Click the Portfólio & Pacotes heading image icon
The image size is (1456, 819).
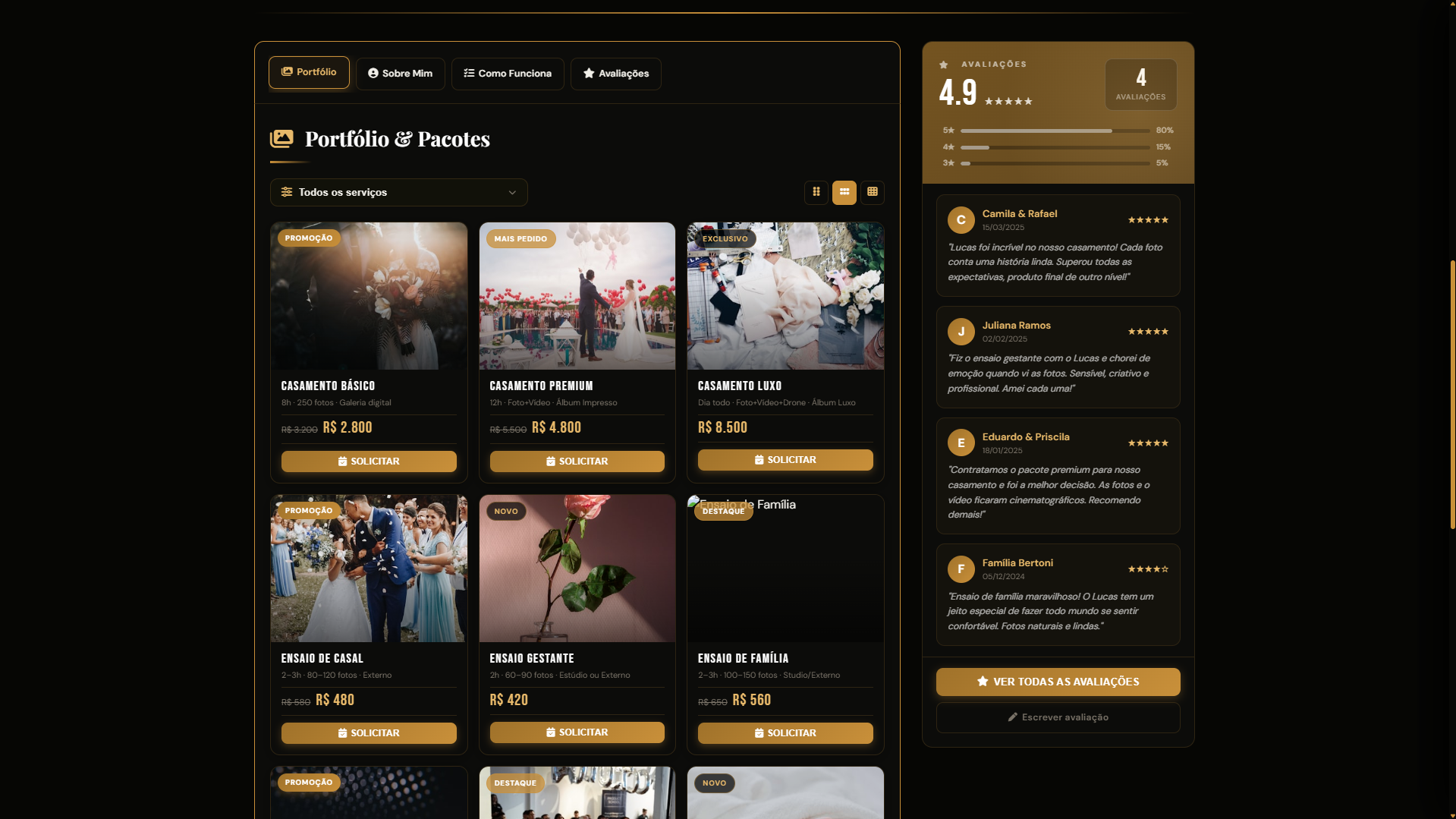tap(281, 138)
